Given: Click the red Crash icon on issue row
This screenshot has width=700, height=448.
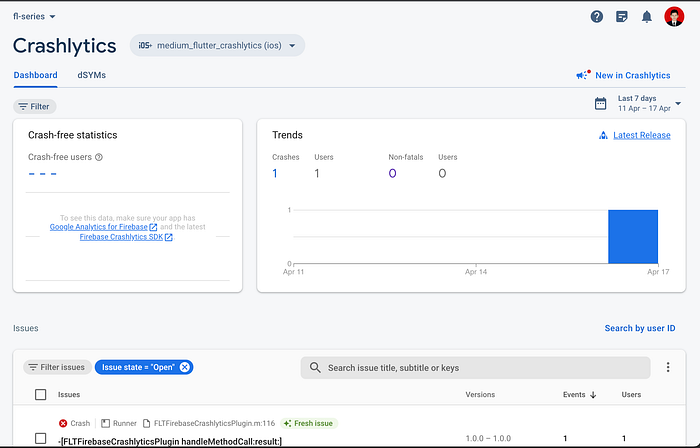Looking at the screenshot, I should [x=63, y=423].
